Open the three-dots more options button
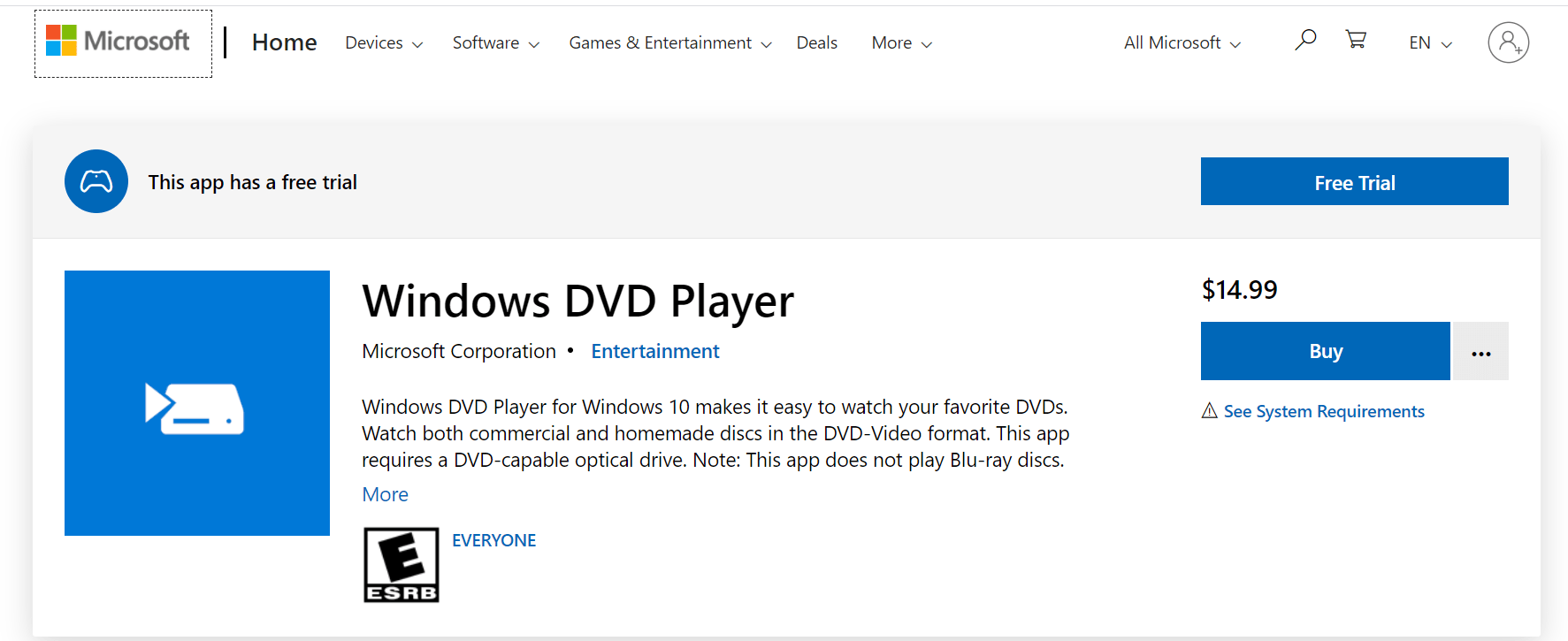Image resolution: width=1568 pixels, height=641 pixels. tap(1480, 351)
